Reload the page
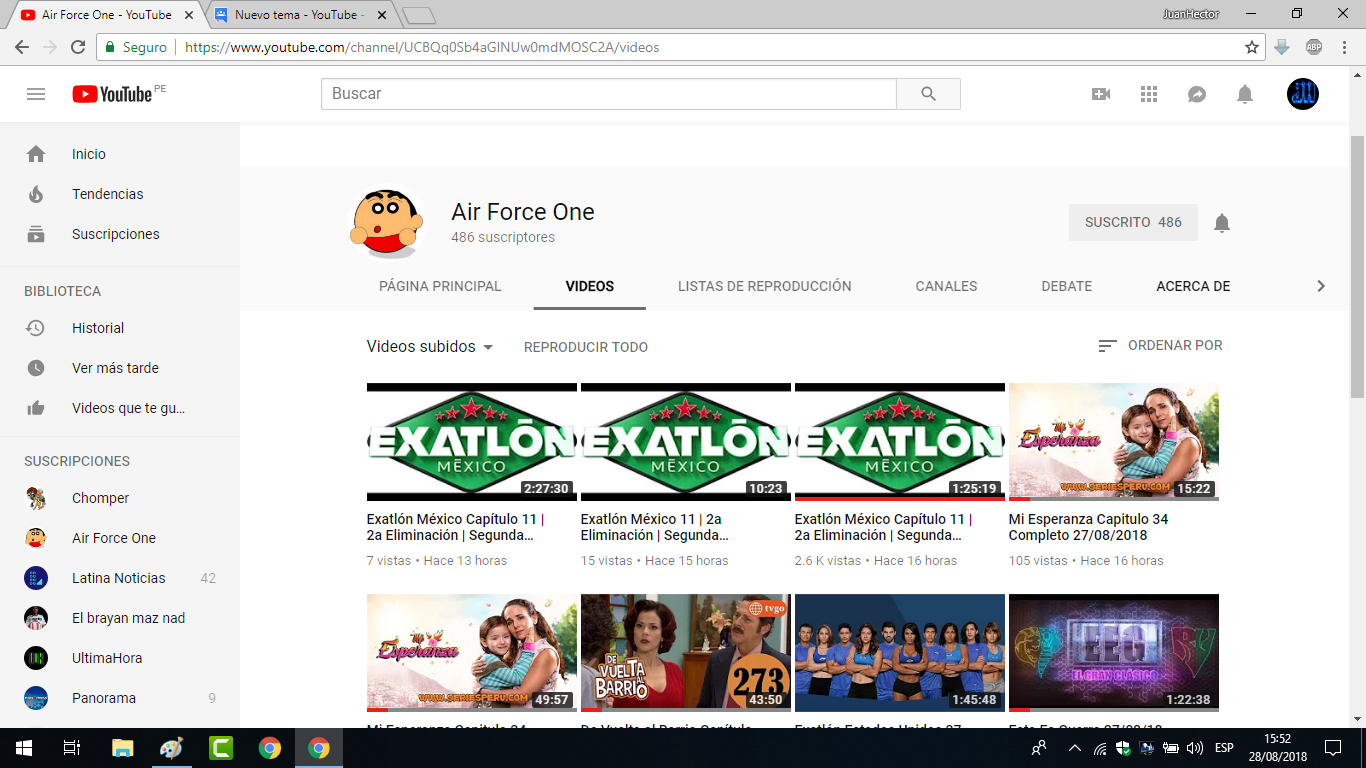 (78, 47)
